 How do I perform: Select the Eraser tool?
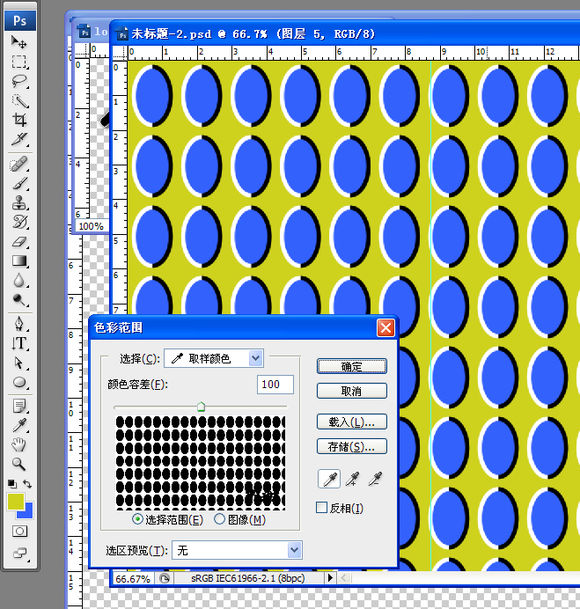click(19, 242)
